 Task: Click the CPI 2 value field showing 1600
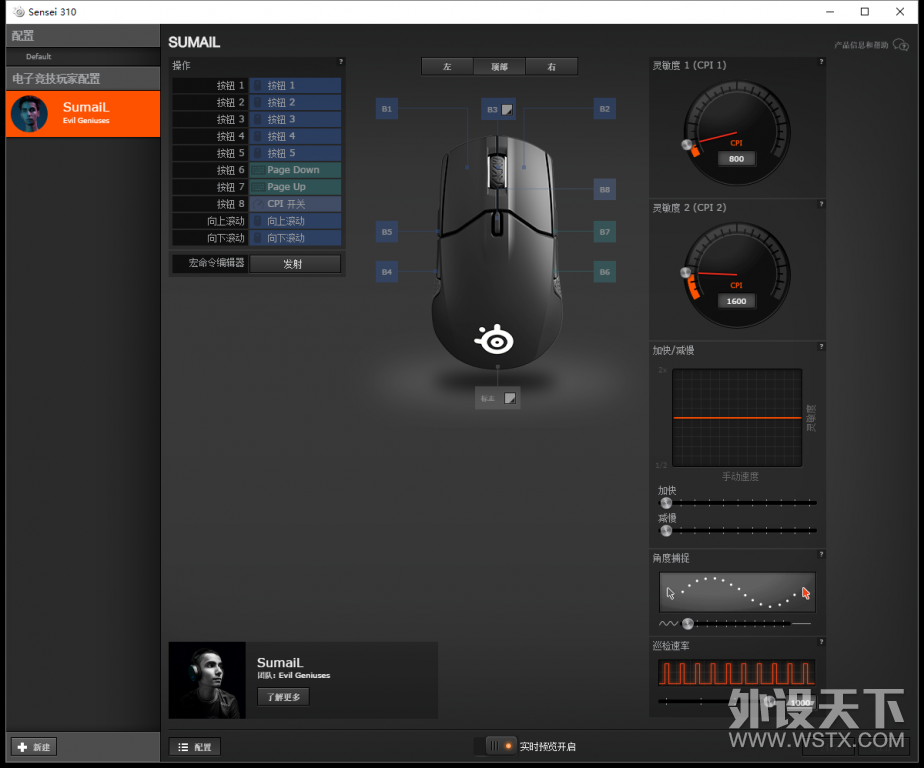coord(736,301)
